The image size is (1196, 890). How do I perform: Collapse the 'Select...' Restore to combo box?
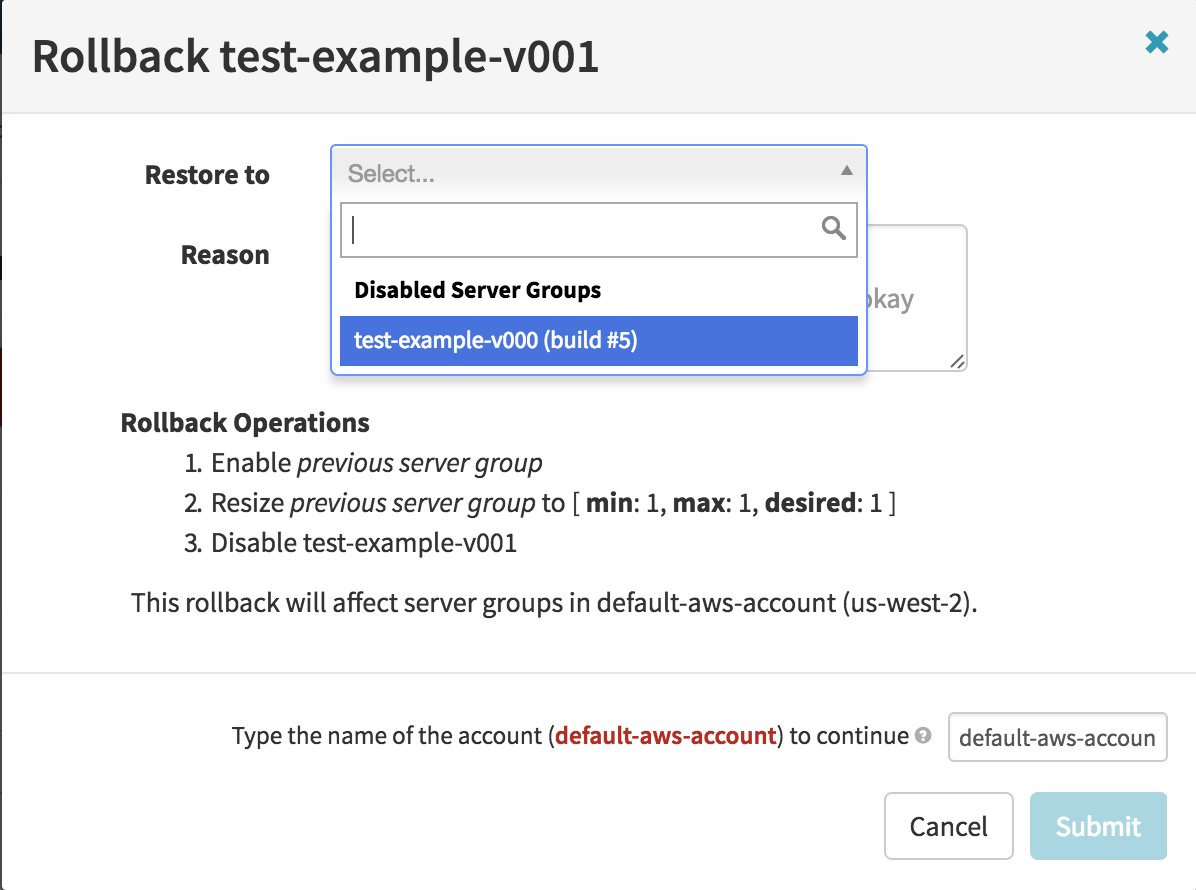[x=597, y=174]
